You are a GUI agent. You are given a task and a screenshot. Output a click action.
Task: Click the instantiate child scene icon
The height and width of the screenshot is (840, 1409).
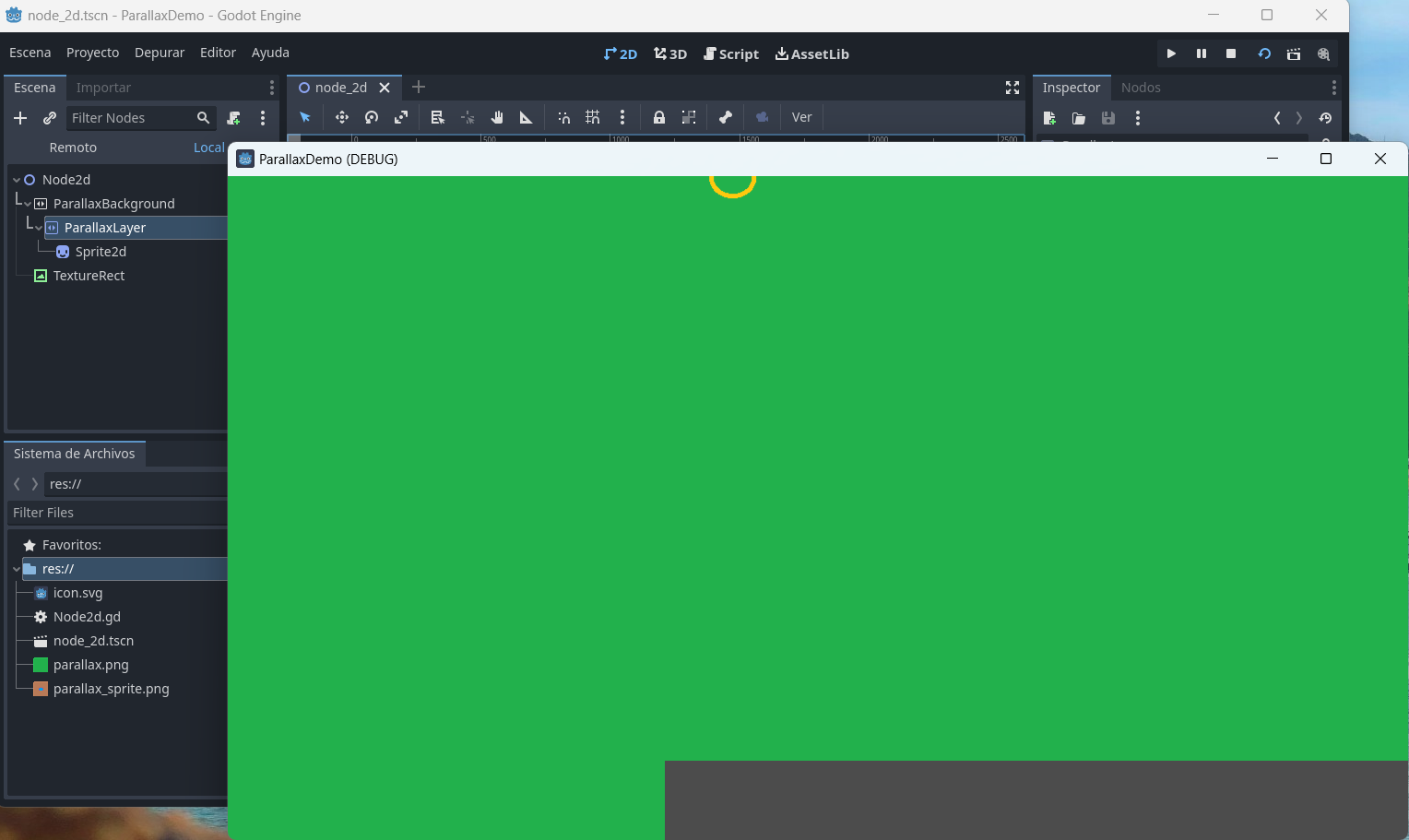tap(50, 118)
